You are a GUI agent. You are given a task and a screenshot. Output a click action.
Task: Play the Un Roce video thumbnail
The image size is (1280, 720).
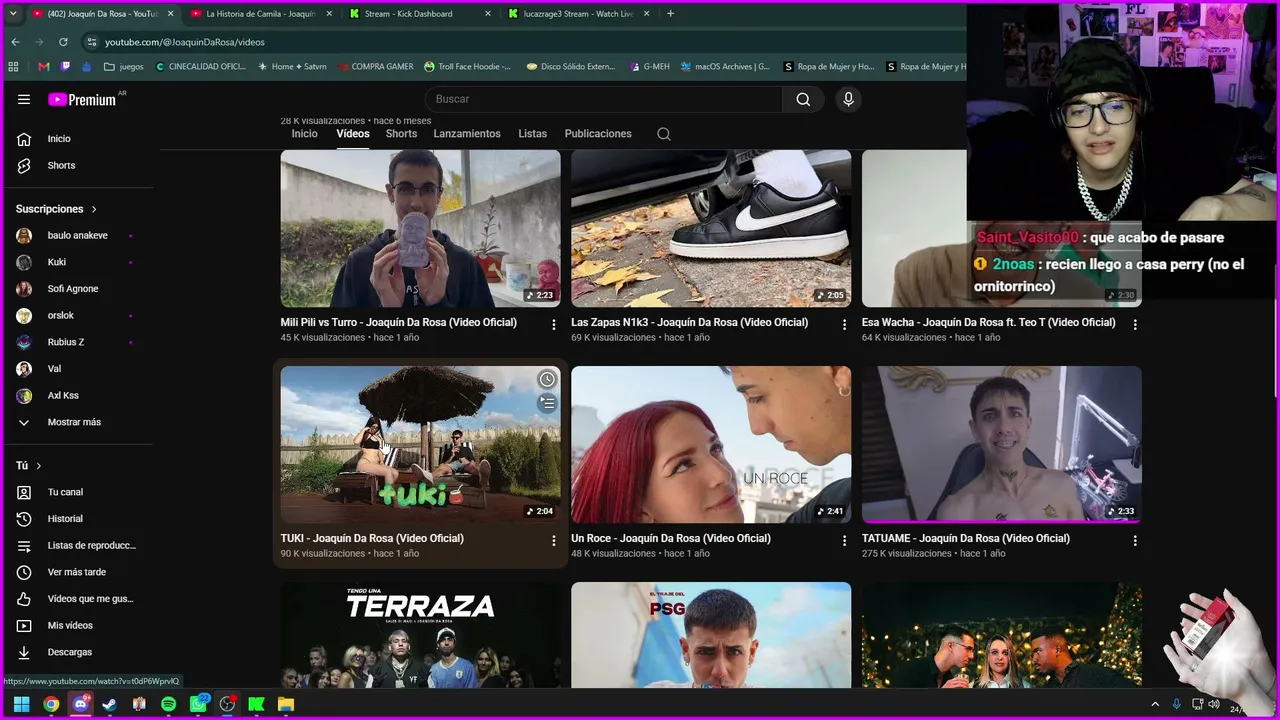coord(711,444)
